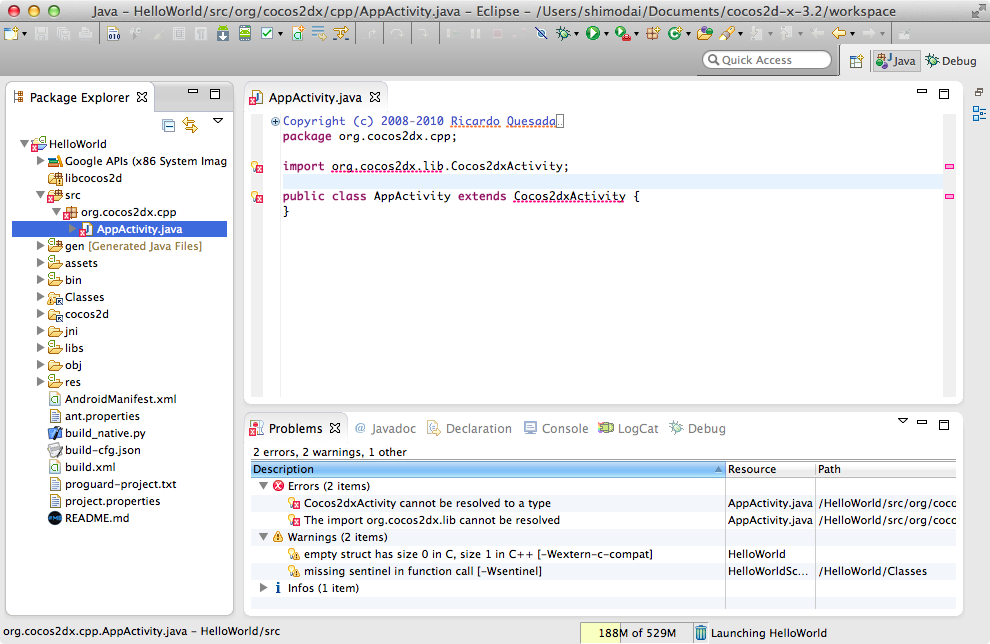Open the Debug launch dropdown arrow
This screenshot has height=644, width=990.
pyautogui.click(x=576, y=34)
